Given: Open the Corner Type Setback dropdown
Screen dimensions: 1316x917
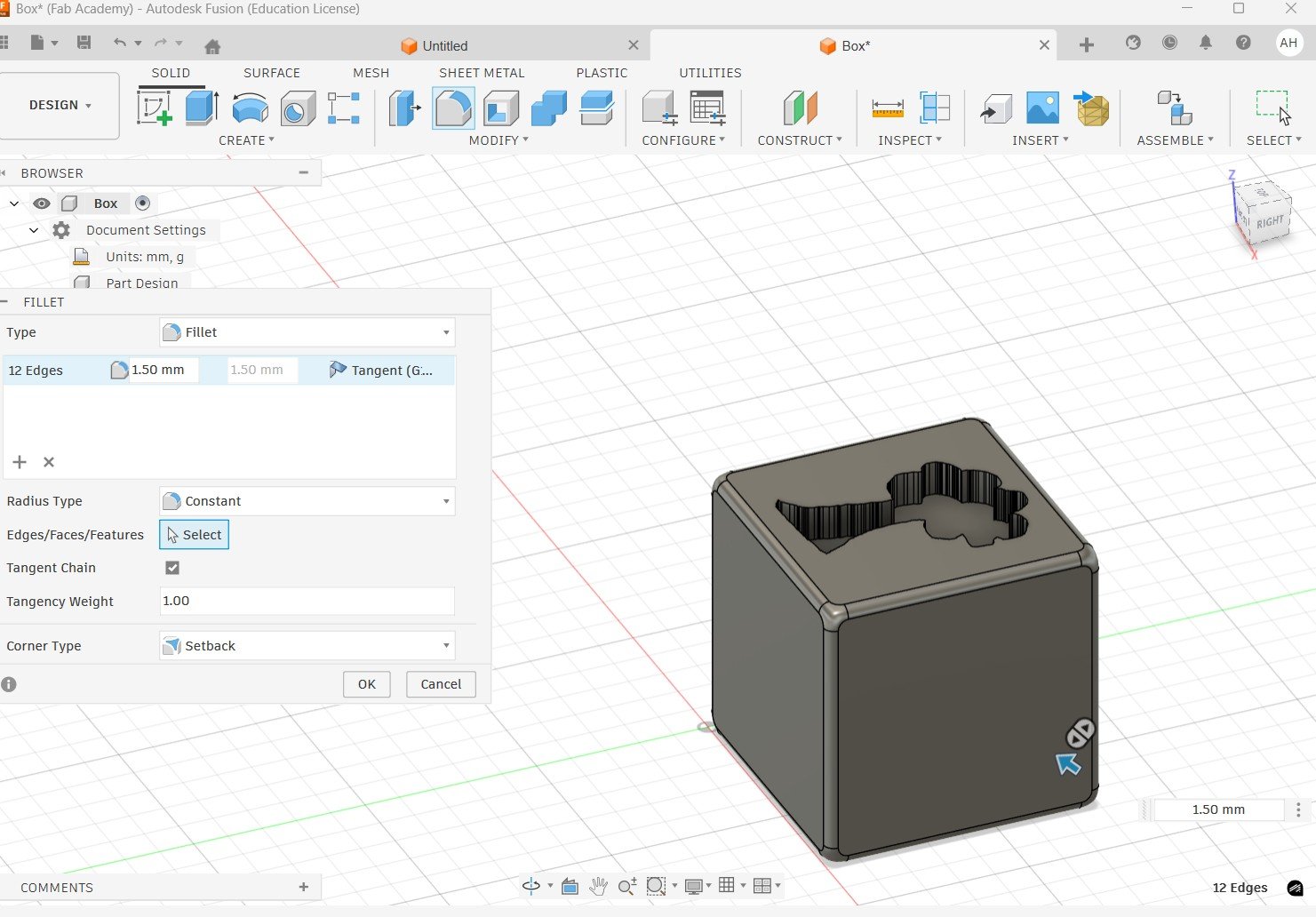Looking at the screenshot, I should 307,646.
